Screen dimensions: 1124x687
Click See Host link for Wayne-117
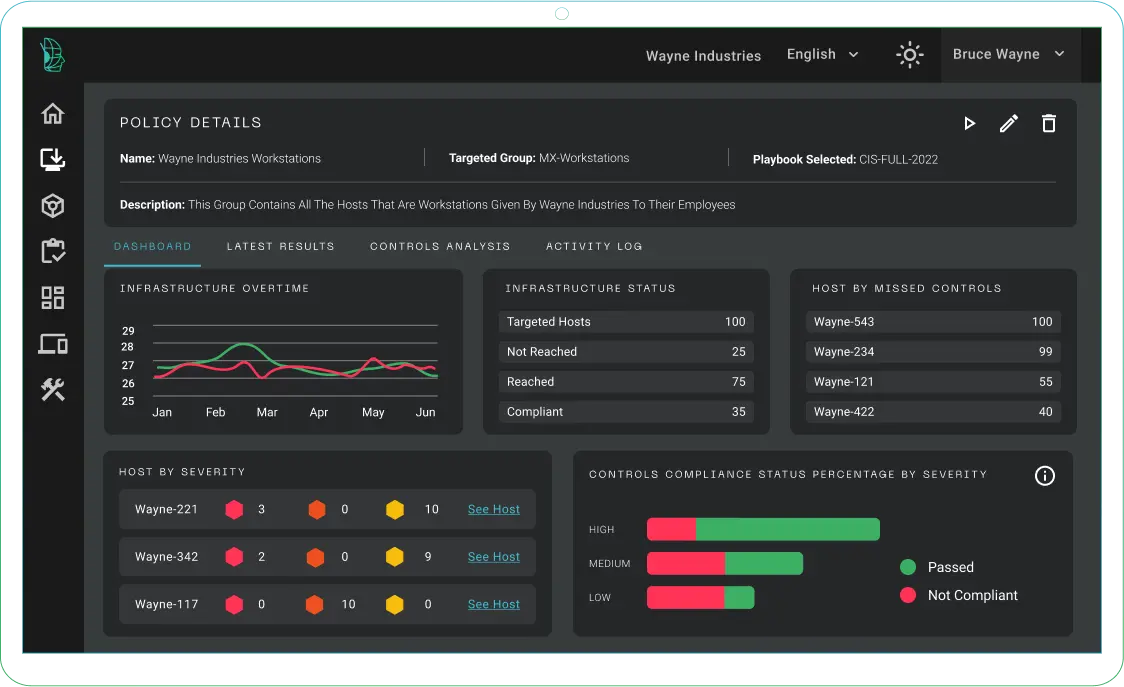click(x=493, y=604)
